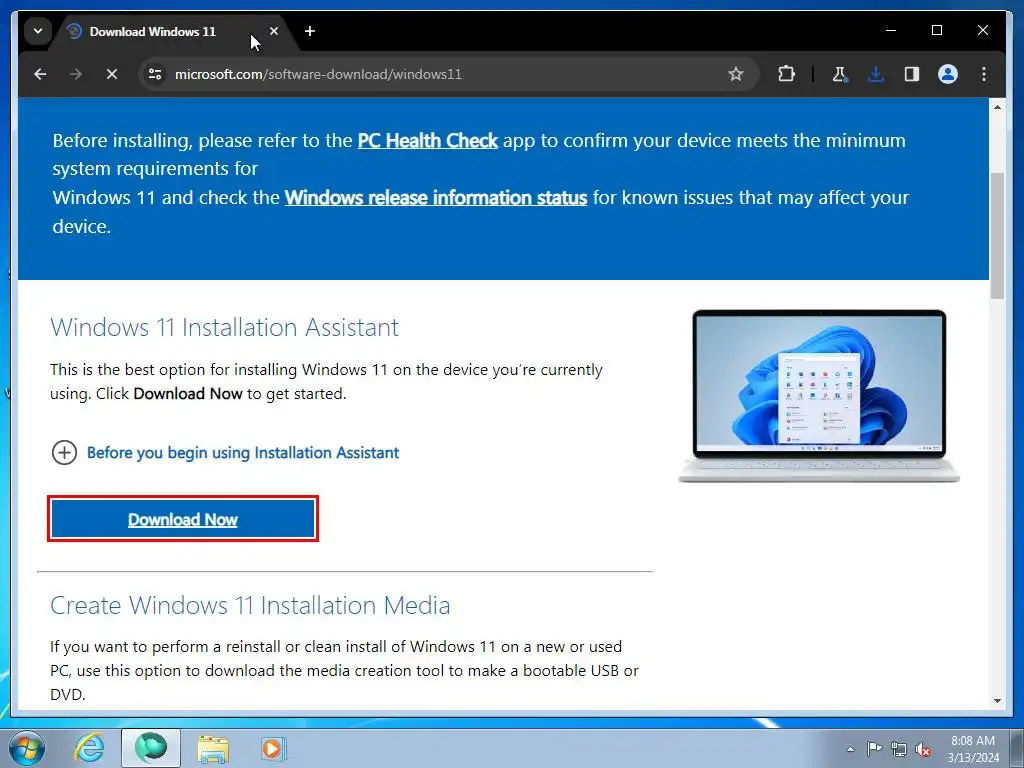
Task: Click the scrollbar down arrow
Action: point(997,701)
